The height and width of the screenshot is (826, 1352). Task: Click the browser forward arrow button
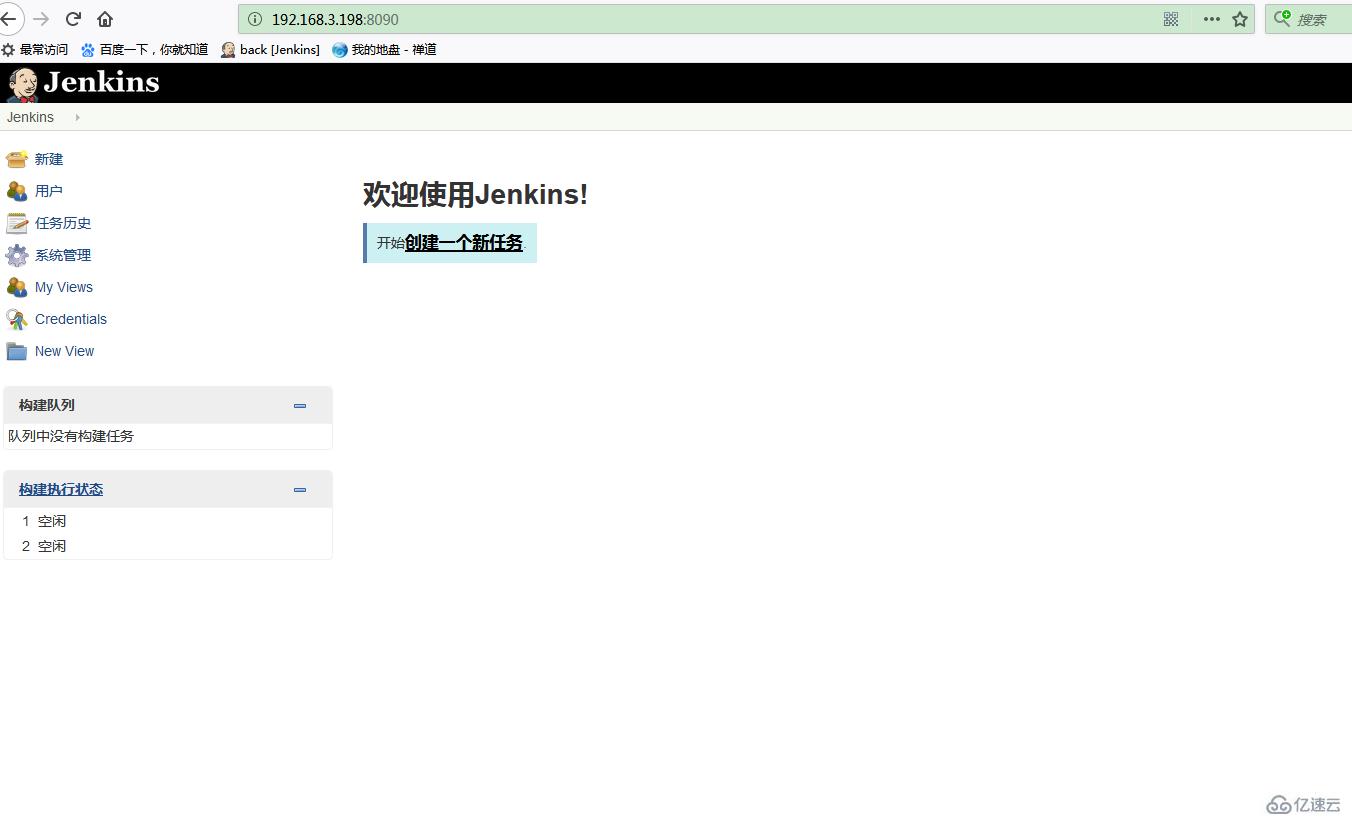tap(41, 19)
